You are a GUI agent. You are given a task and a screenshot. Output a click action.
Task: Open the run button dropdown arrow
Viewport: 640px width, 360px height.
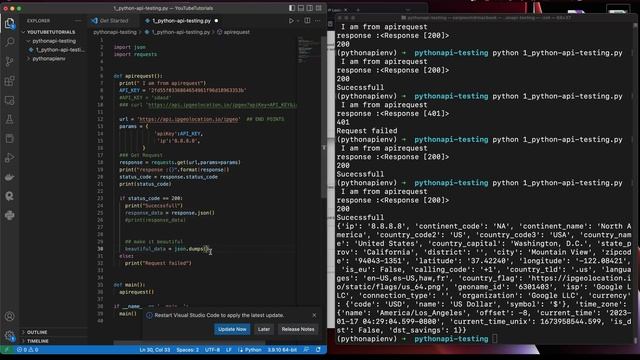298,20
